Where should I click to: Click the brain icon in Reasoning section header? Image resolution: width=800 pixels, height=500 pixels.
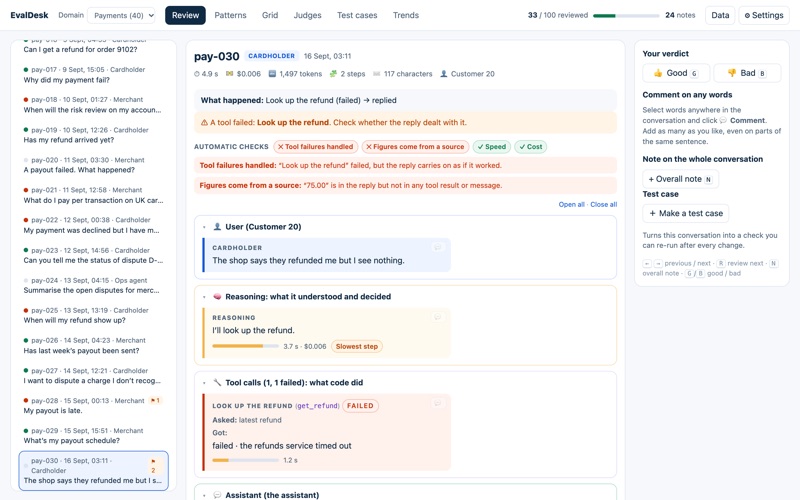[x=217, y=296]
